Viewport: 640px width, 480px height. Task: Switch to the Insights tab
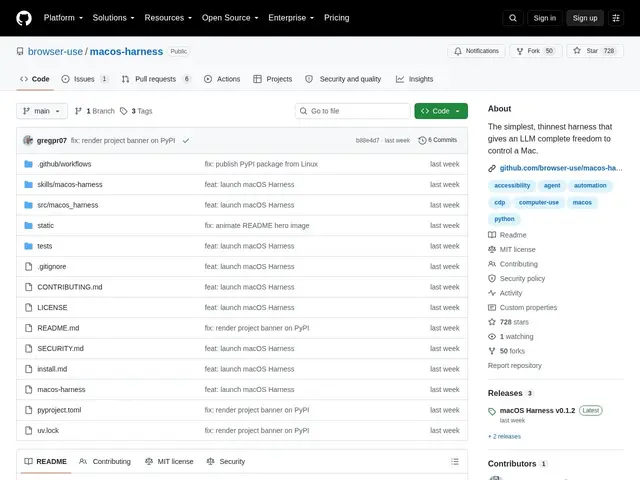click(415, 79)
